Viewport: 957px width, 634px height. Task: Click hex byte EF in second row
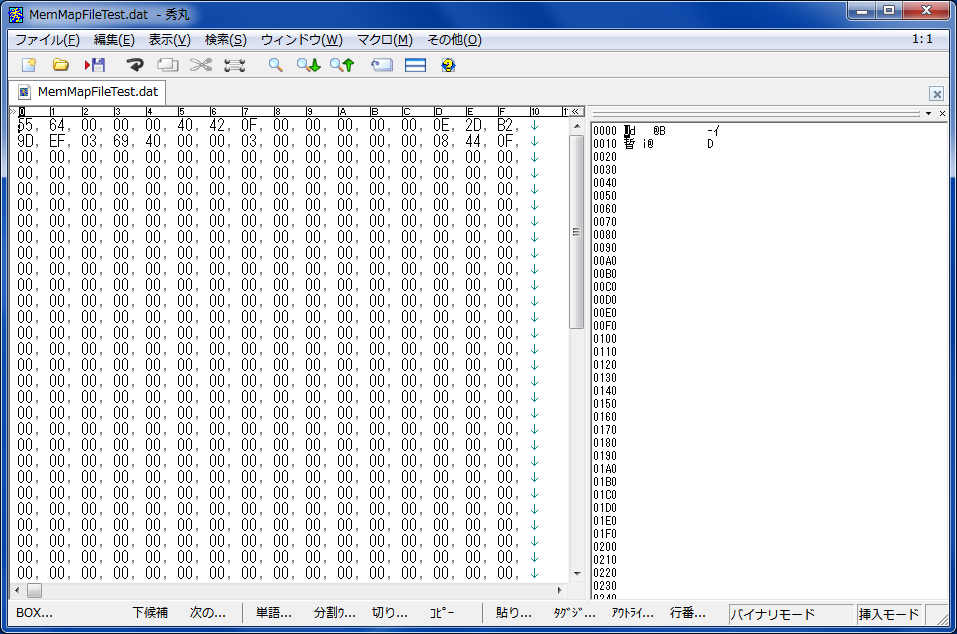57,142
